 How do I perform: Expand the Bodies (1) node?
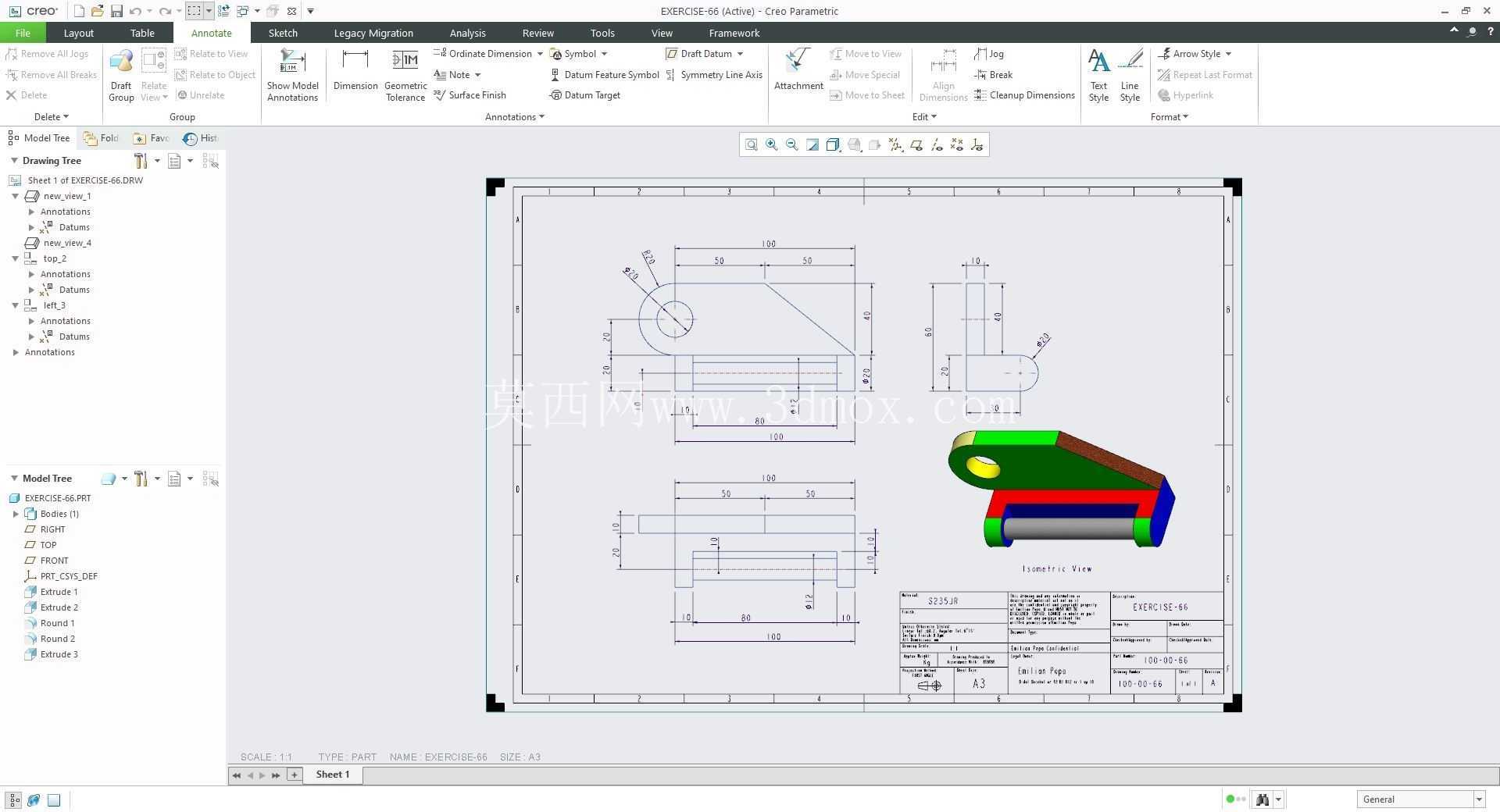point(16,514)
